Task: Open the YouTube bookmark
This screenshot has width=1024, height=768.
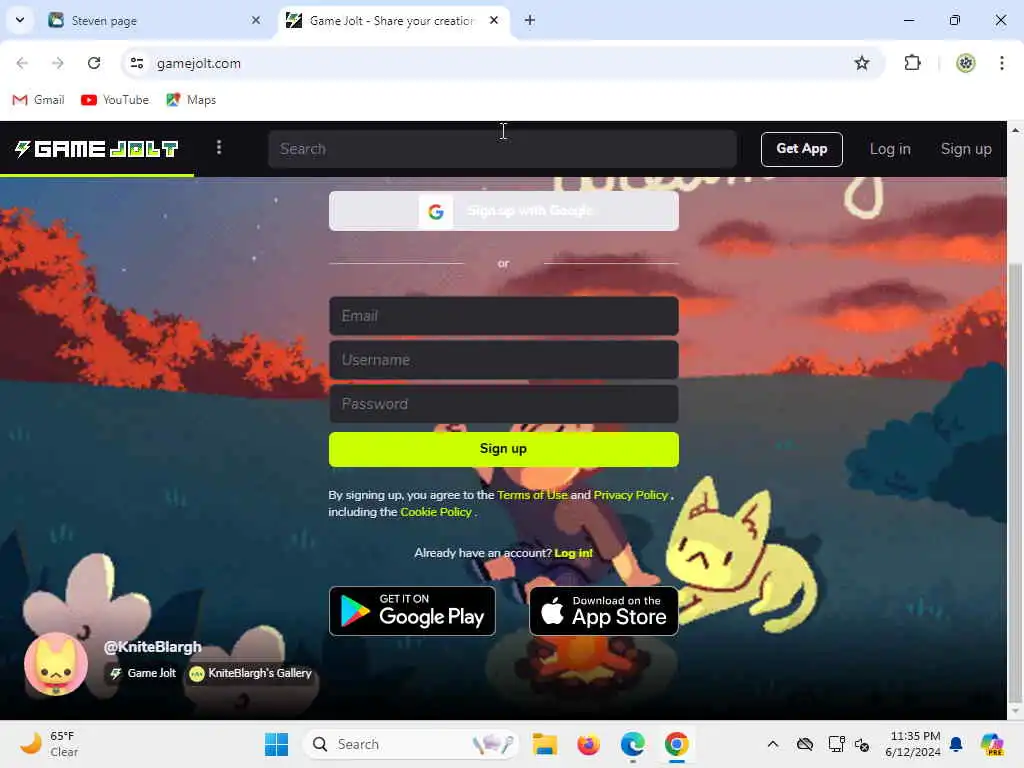Action: coord(115,100)
